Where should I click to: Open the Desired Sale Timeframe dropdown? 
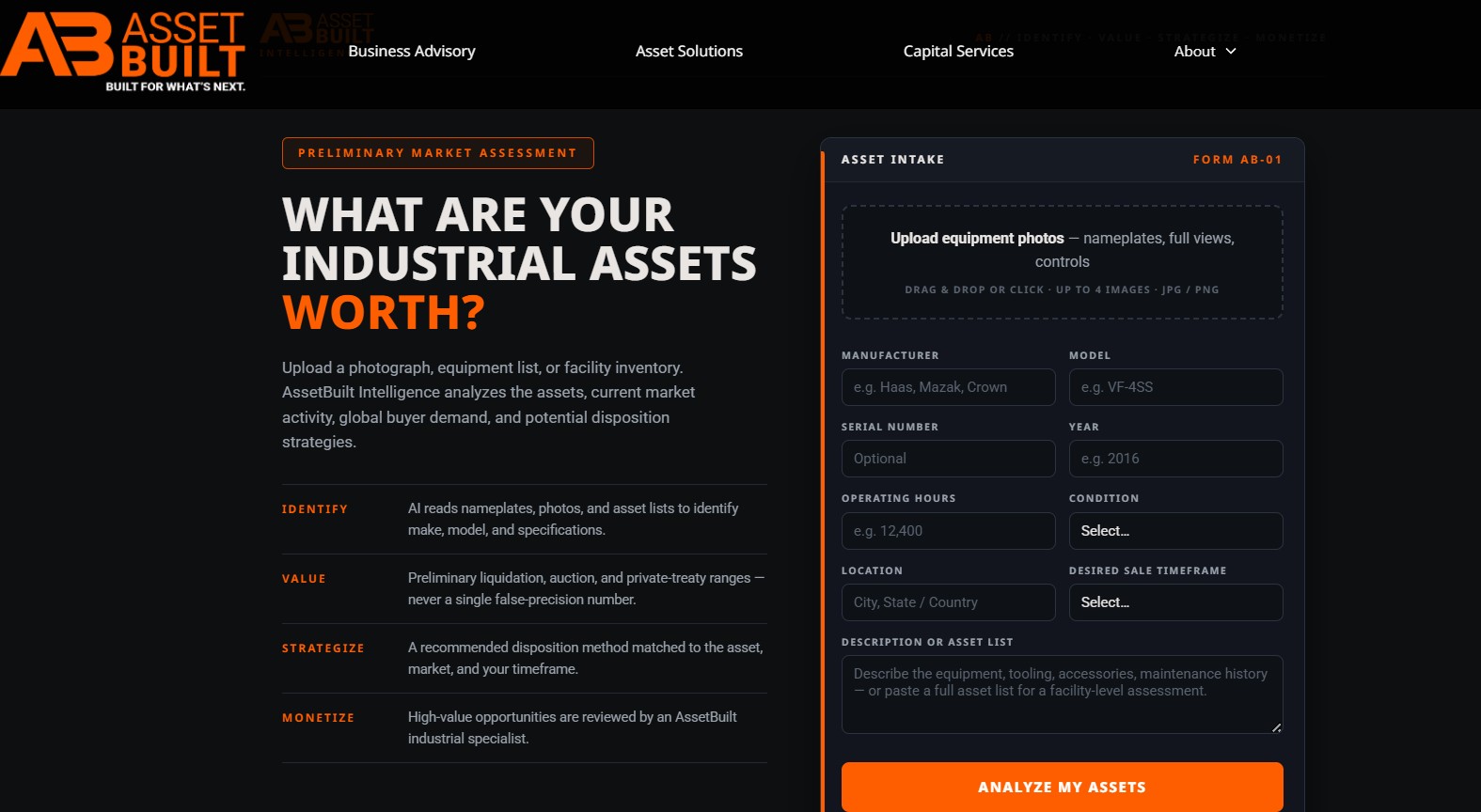(1175, 602)
